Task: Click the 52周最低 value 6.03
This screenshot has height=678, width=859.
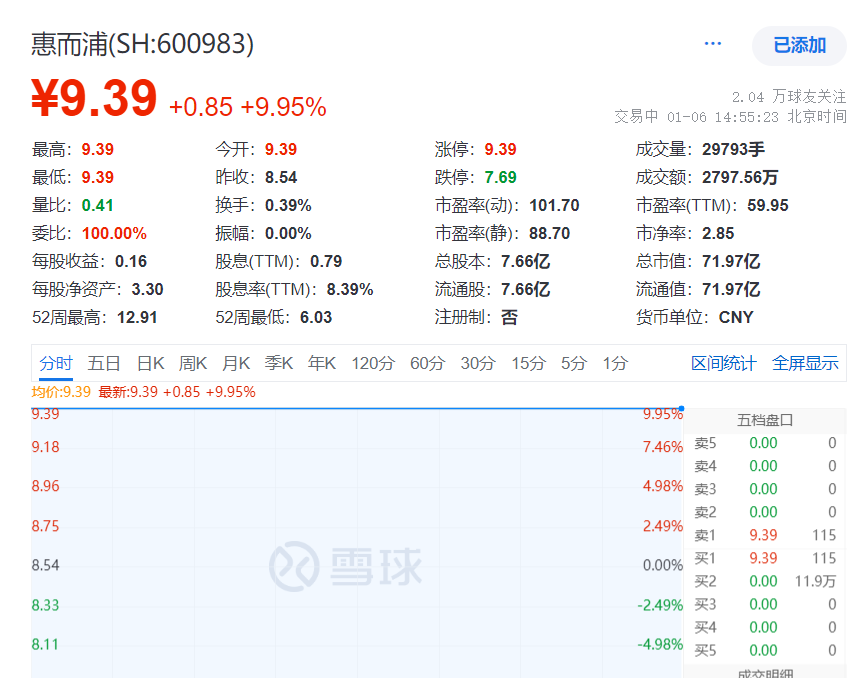Action: pyautogui.click(x=316, y=317)
